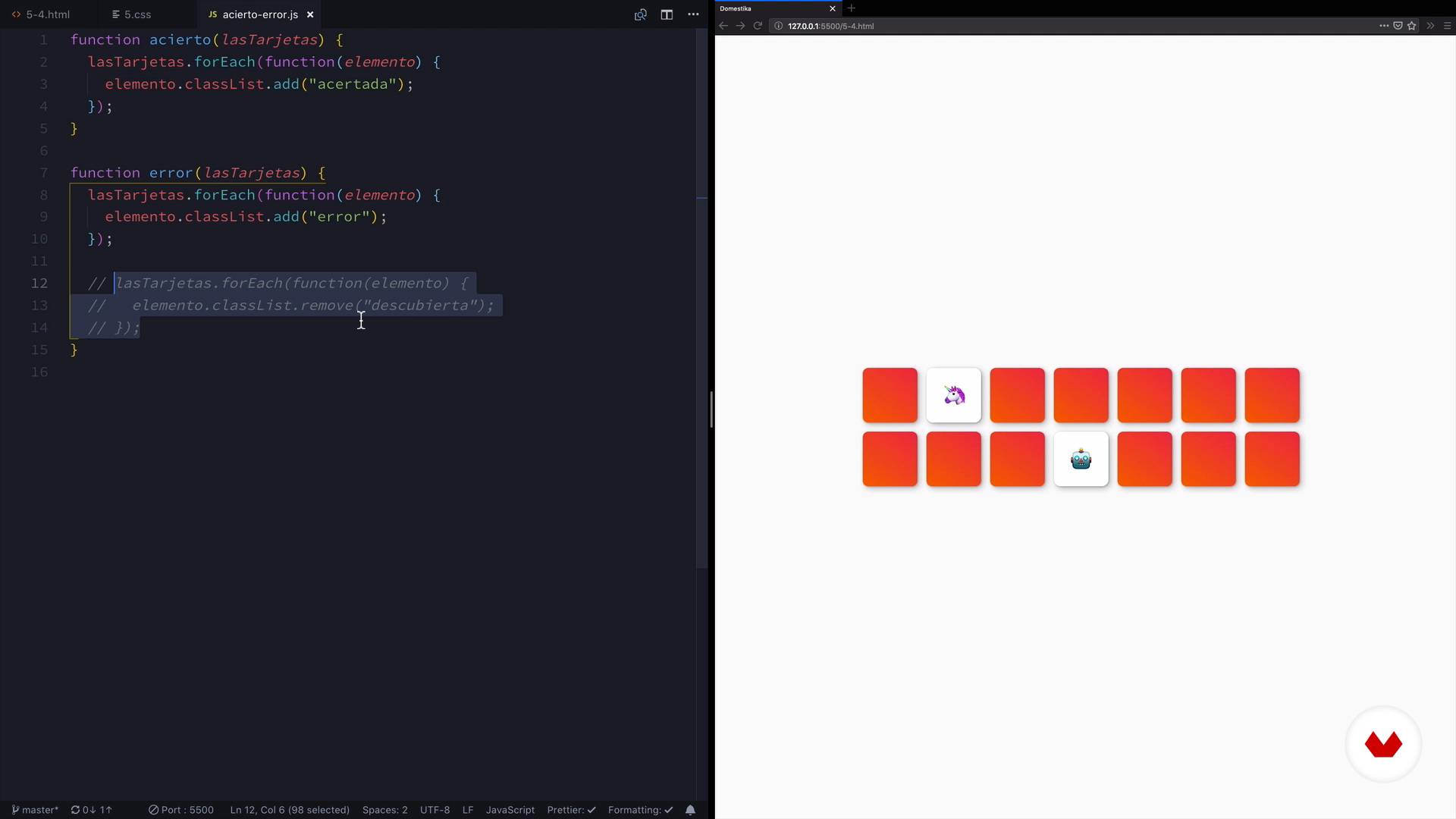Bookmark this page with the star icon
Image resolution: width=1456 pixels, height=819 pixels.
click(1411, 26)
